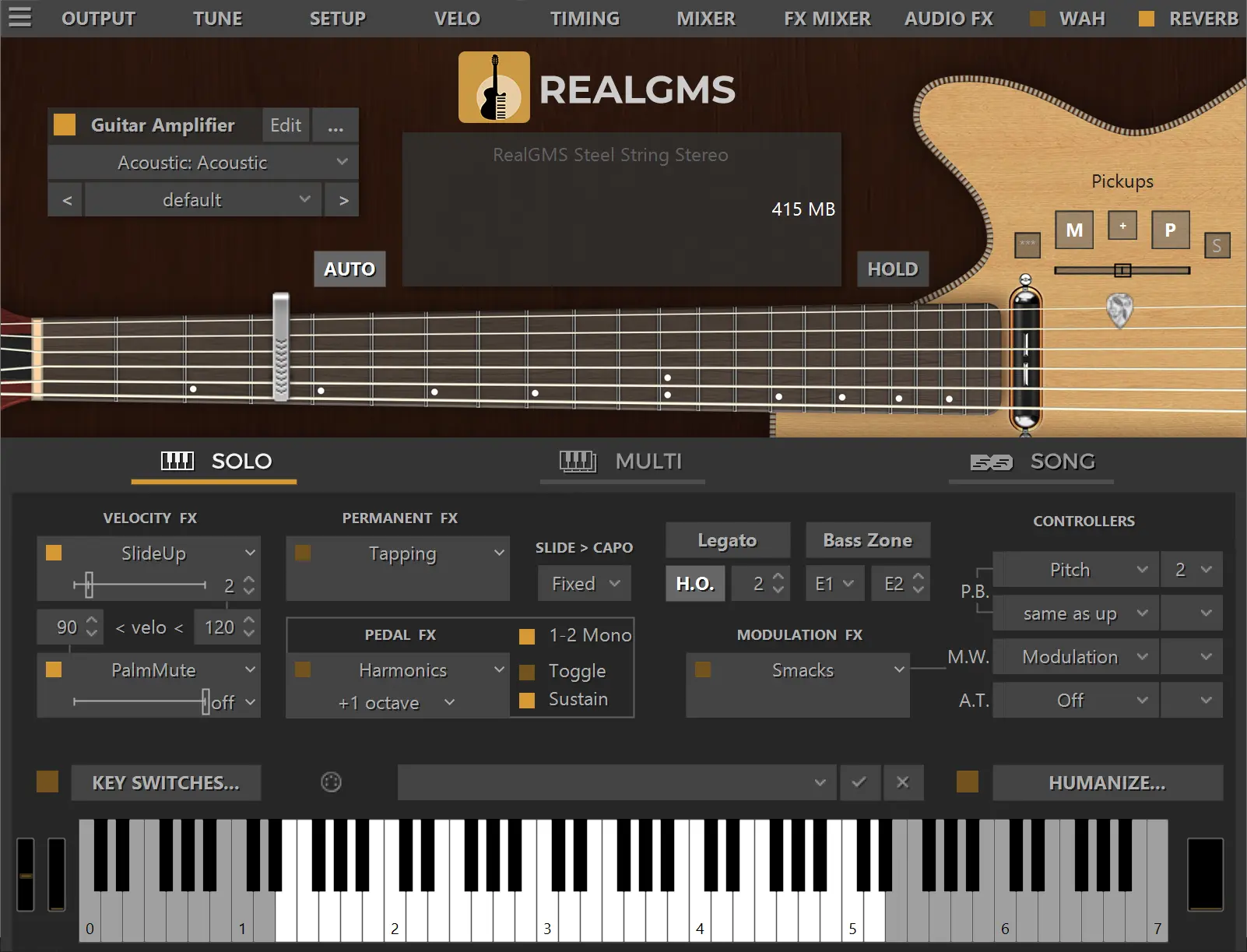Open the MIXER menu tab

pyautogui.click(x=705, y=18)
